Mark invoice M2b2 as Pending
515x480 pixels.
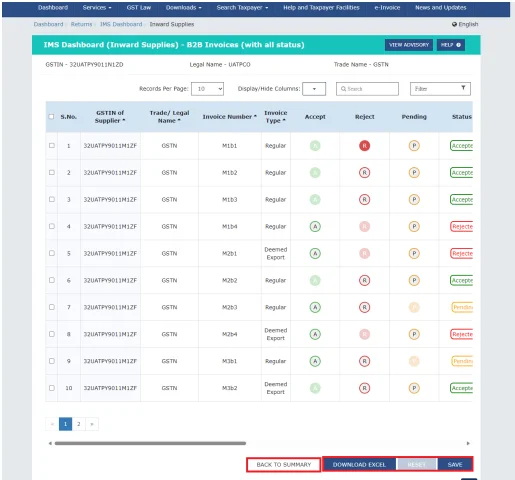[x=414, y=281]
